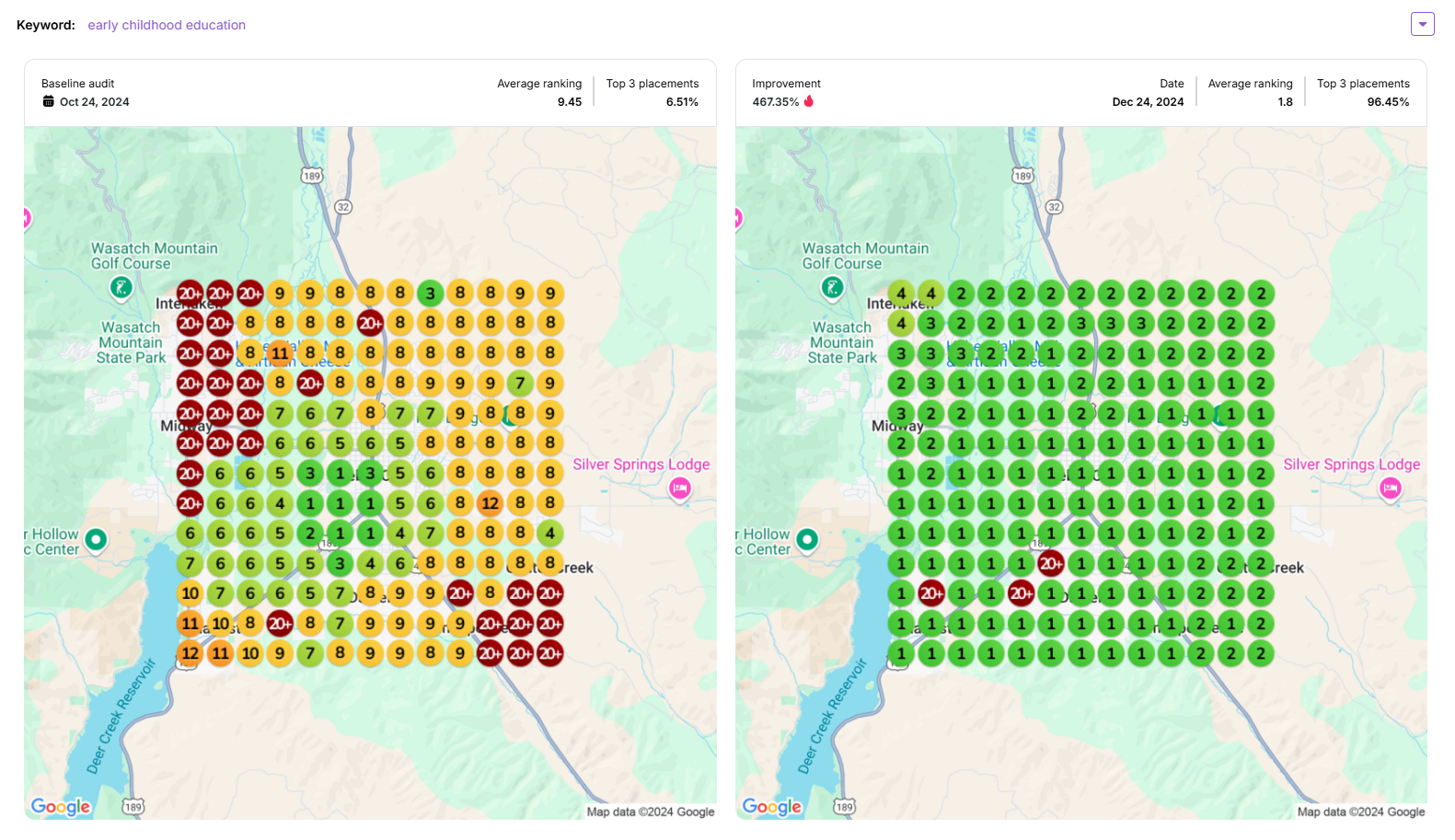Click bottom-left corner 12 marker on baseline grid
Image resolution: width=1455 pixels, height=840 pixels.
tap(190, 653)
